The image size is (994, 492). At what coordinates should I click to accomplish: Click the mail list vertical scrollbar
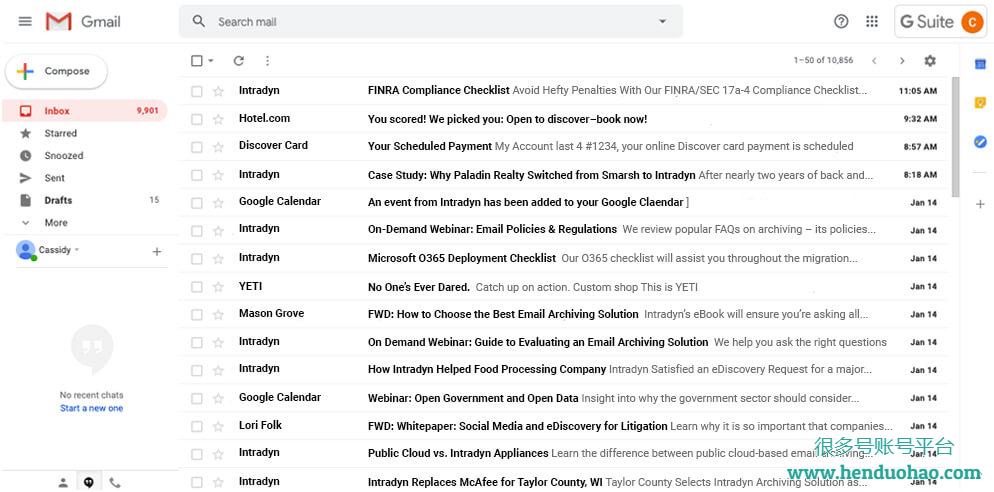tap(955, 136)
